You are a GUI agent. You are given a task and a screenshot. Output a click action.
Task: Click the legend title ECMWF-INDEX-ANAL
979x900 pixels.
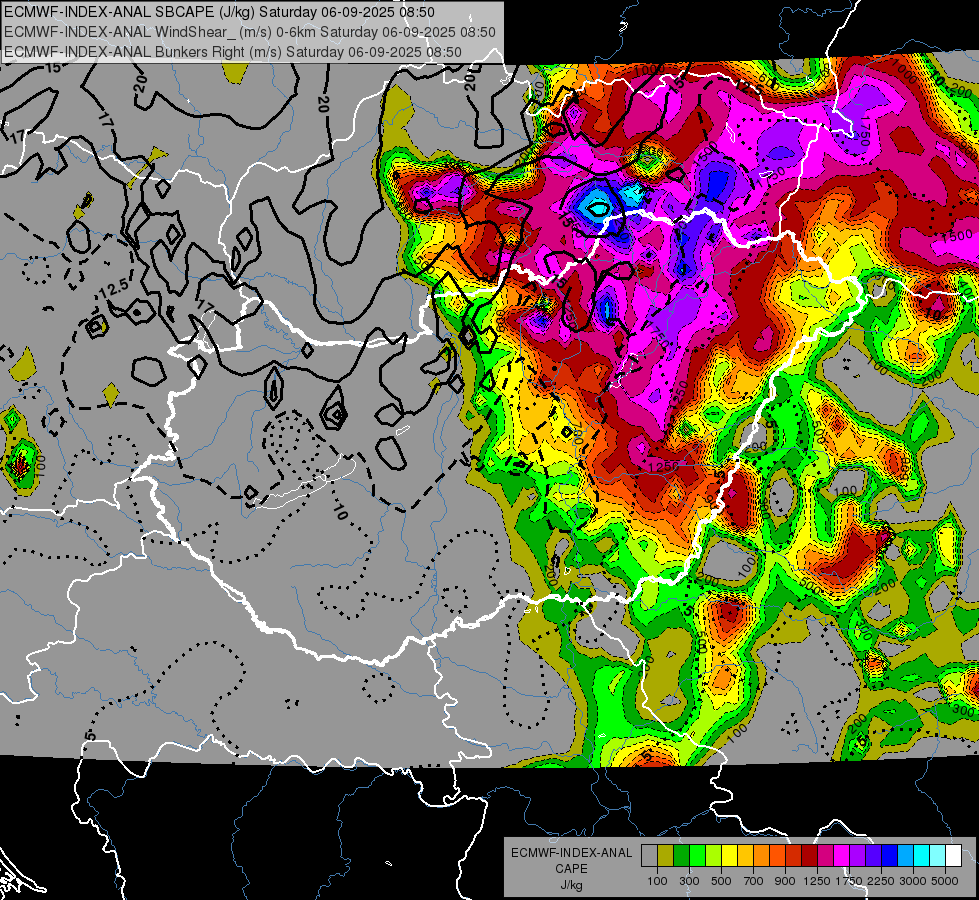tap(572, 853)
